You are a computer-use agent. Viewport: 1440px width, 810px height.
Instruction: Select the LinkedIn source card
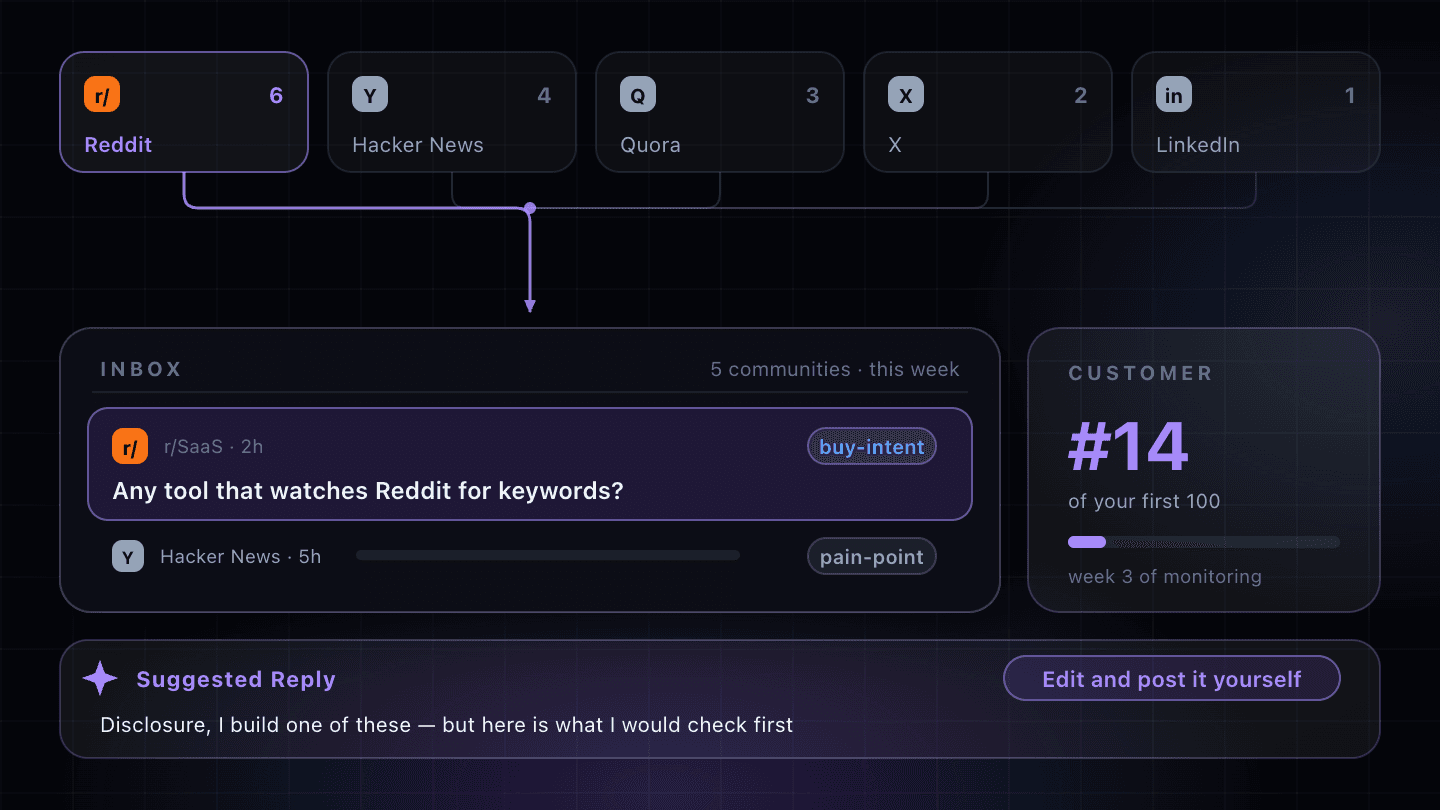pos(1256,112)
